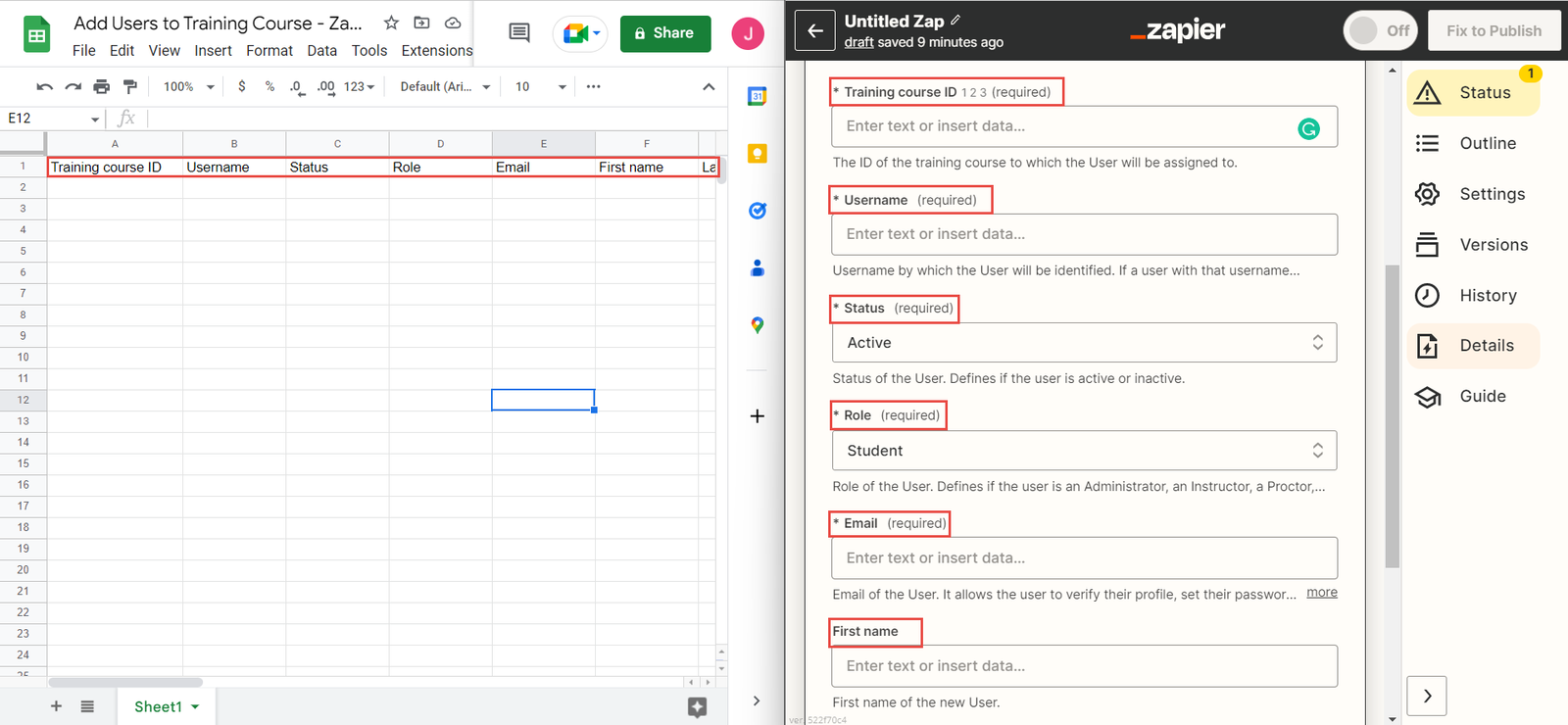The image size is (1568, 725).
Task: Open the zoom 100% dropdown
Action: point(188,87)
